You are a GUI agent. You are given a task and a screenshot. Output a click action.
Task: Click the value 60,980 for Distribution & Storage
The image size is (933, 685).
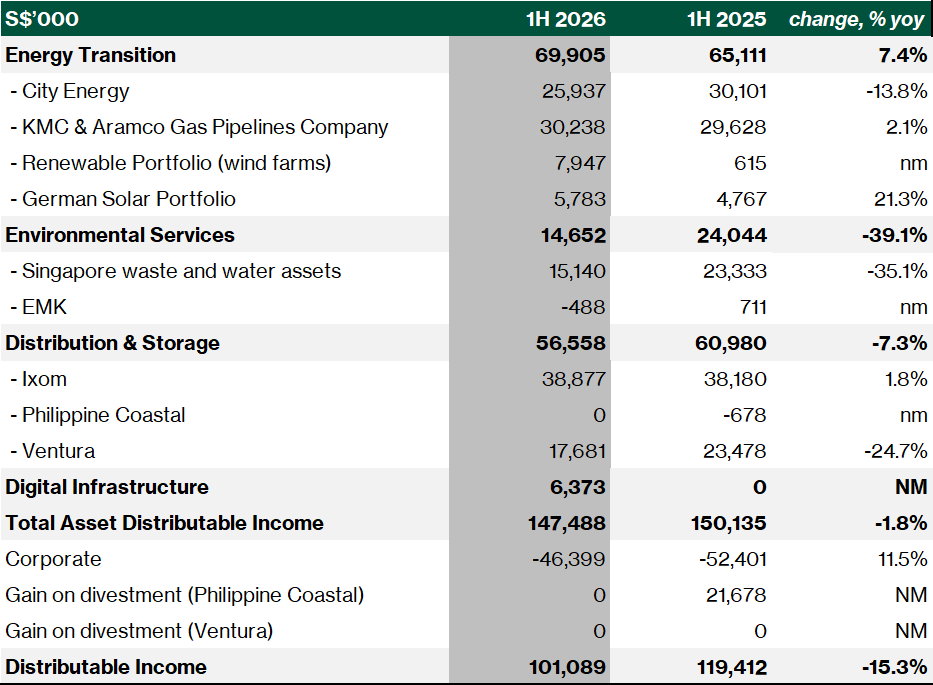pos(731,343)
